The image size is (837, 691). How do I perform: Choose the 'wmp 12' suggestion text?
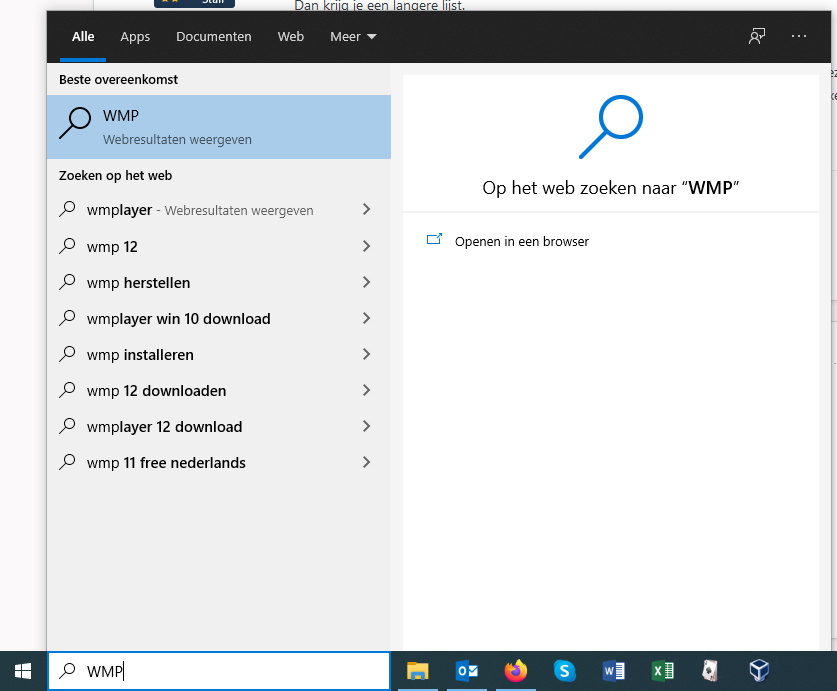[x=112, y=247]
